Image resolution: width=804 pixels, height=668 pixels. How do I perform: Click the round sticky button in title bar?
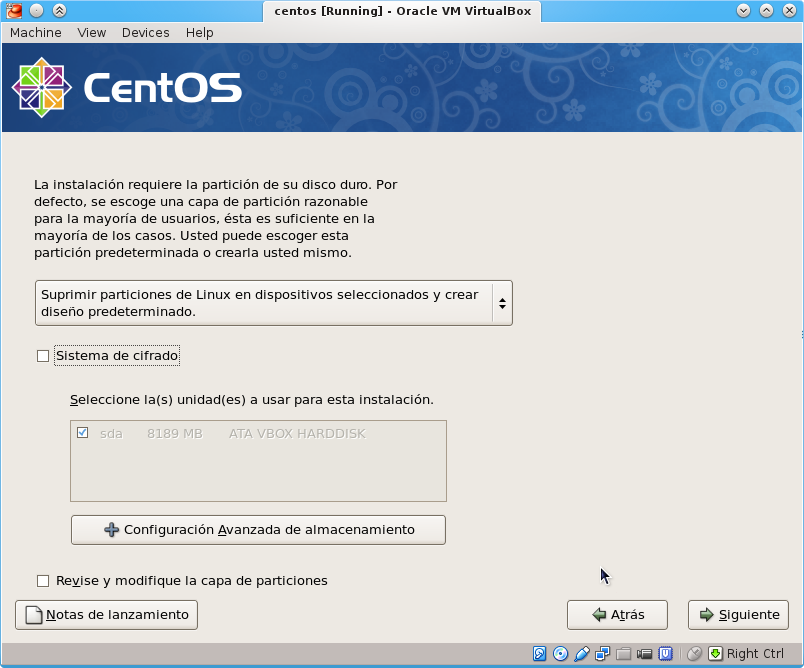[36, 10]
